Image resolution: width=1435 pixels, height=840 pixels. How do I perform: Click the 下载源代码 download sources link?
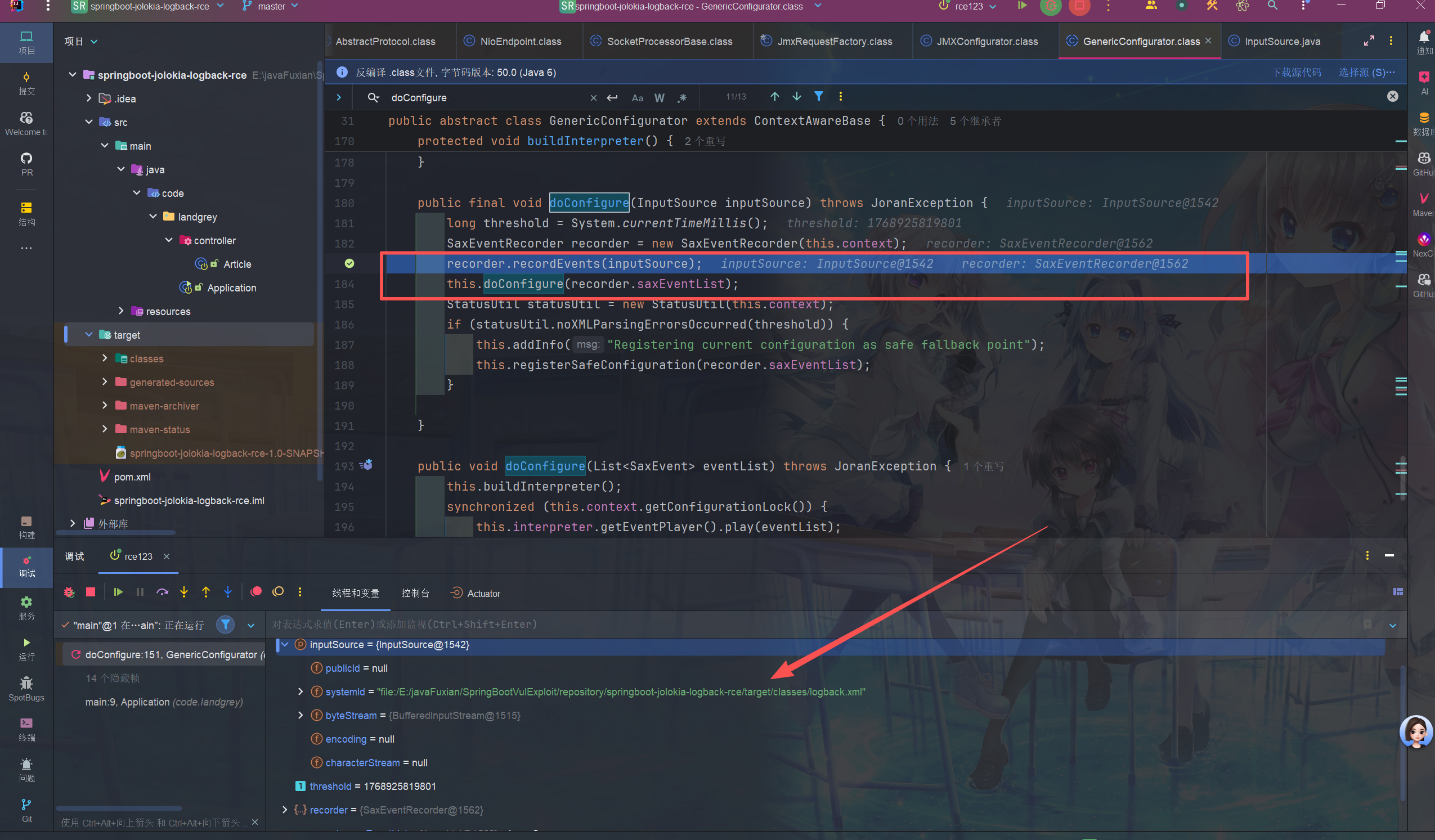click(1296, 73)
